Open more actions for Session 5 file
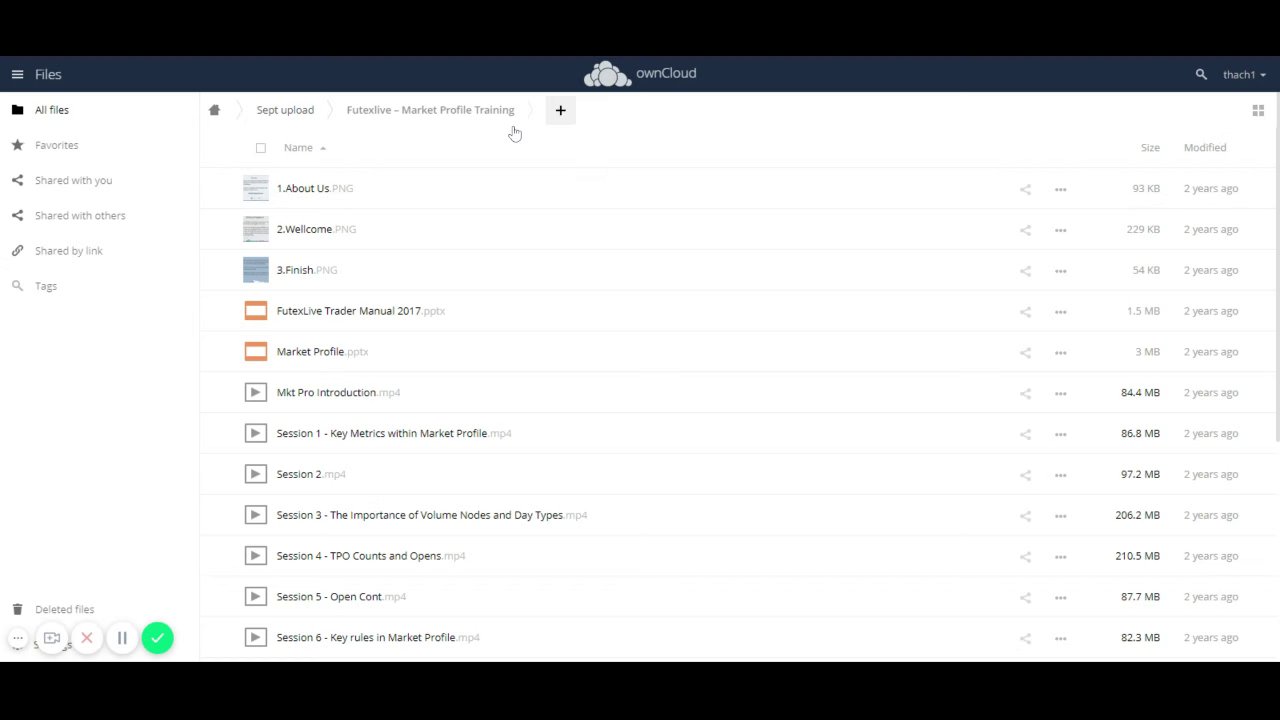Image resolution: width=1280 pixels, height=720 pixels. (1060, 597)
